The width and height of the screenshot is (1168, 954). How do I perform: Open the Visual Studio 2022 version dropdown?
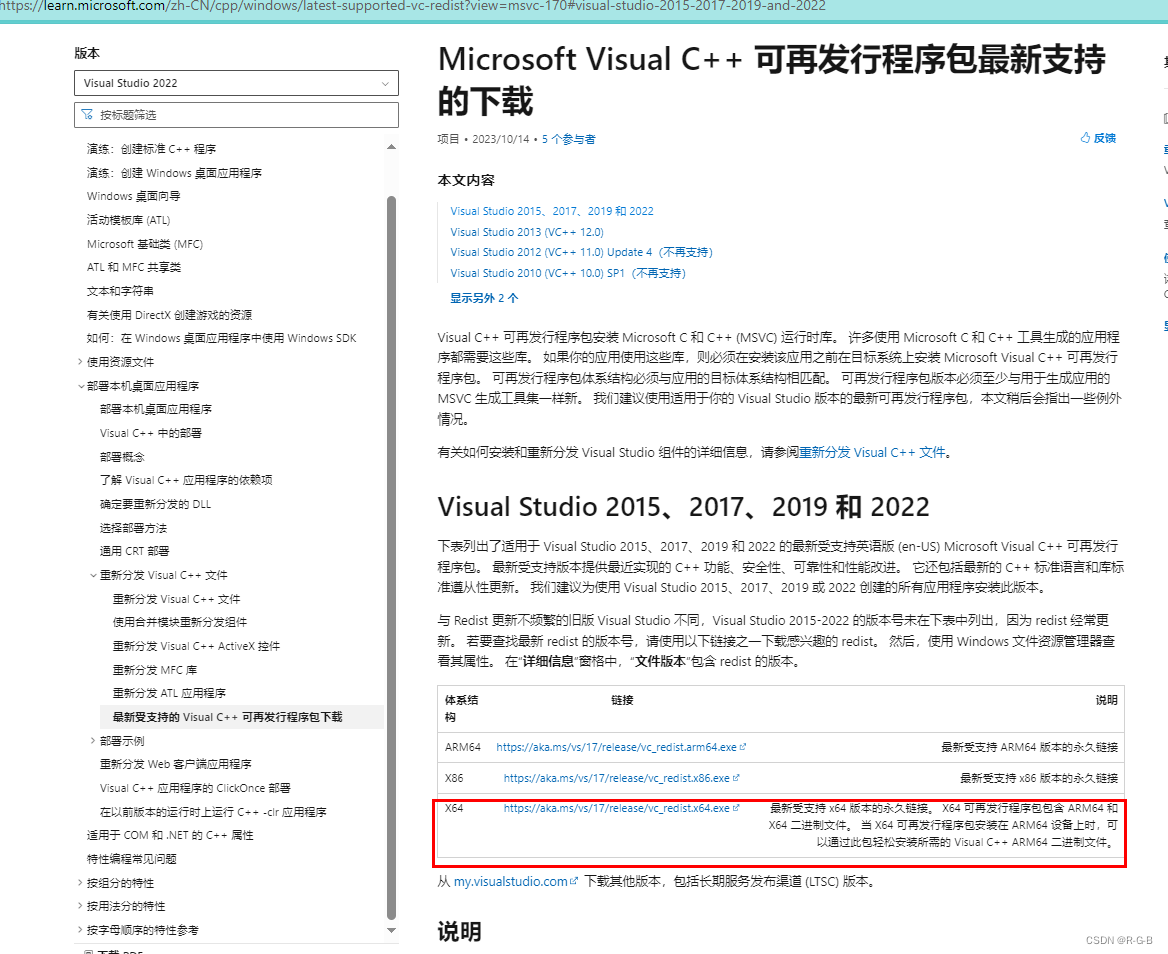click(x=236, y=83)
